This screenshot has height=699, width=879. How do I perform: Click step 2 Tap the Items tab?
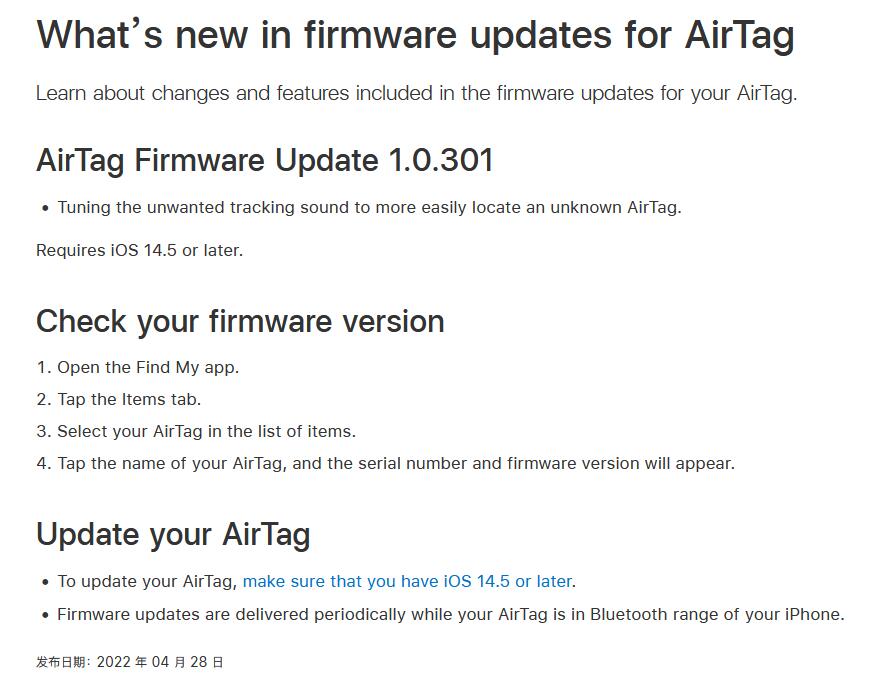click(119, 399)
